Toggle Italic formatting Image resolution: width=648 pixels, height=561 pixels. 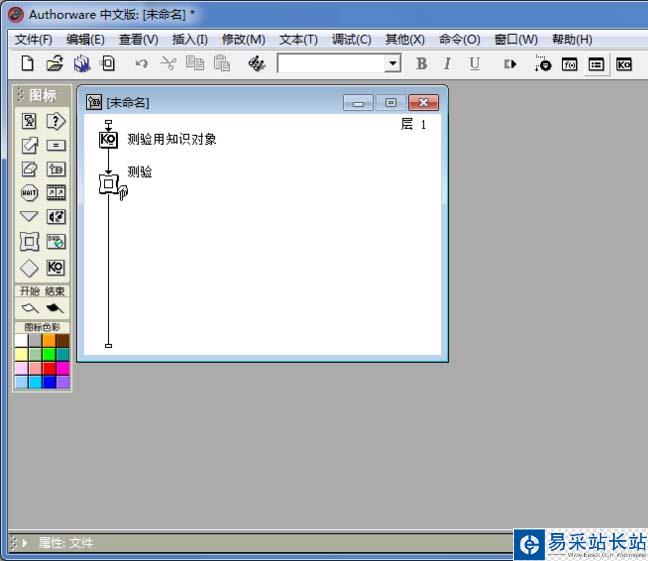[447, 64]
